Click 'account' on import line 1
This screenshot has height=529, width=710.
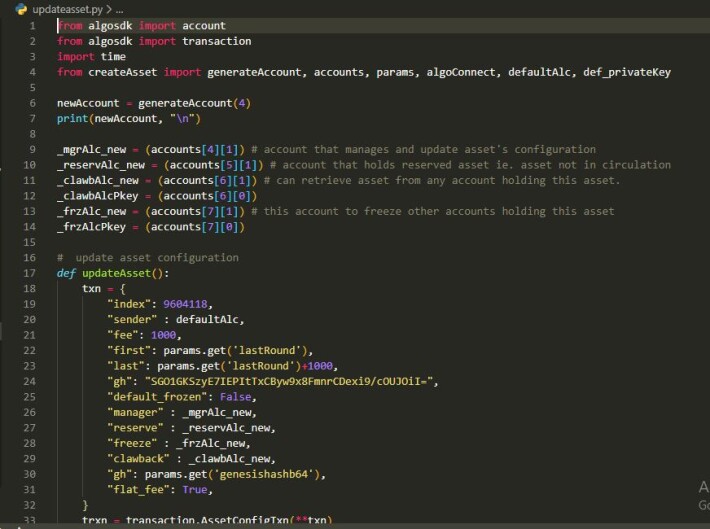(x=204, y=26)
